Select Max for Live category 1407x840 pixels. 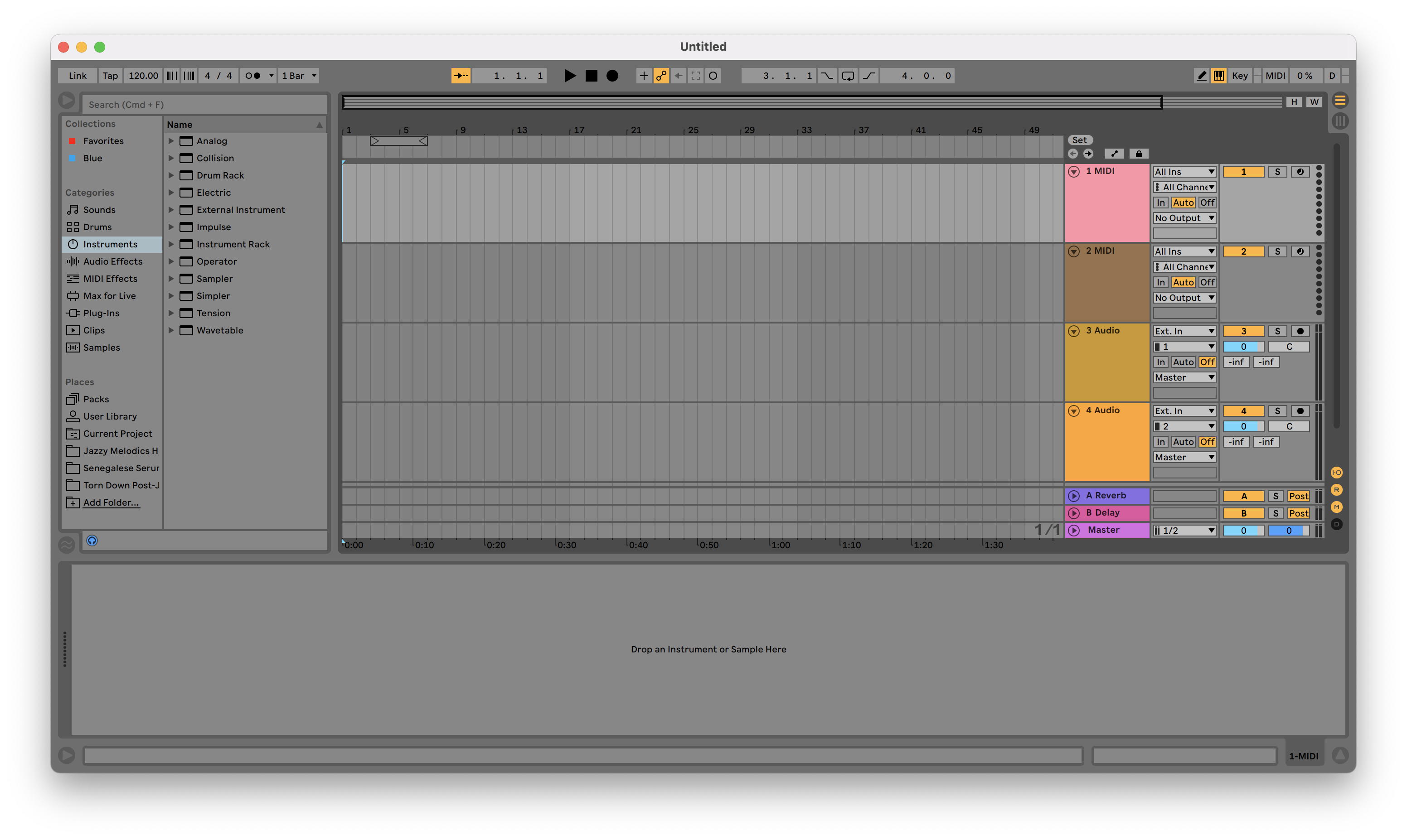111,296
